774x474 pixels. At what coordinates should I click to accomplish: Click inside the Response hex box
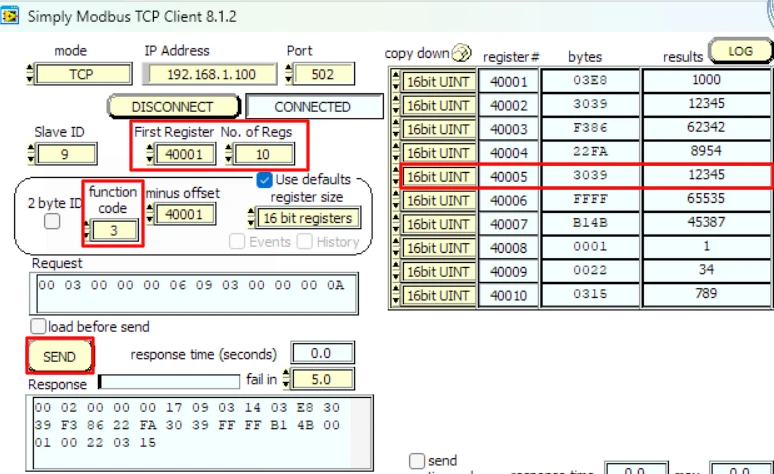tap(199, 433)
